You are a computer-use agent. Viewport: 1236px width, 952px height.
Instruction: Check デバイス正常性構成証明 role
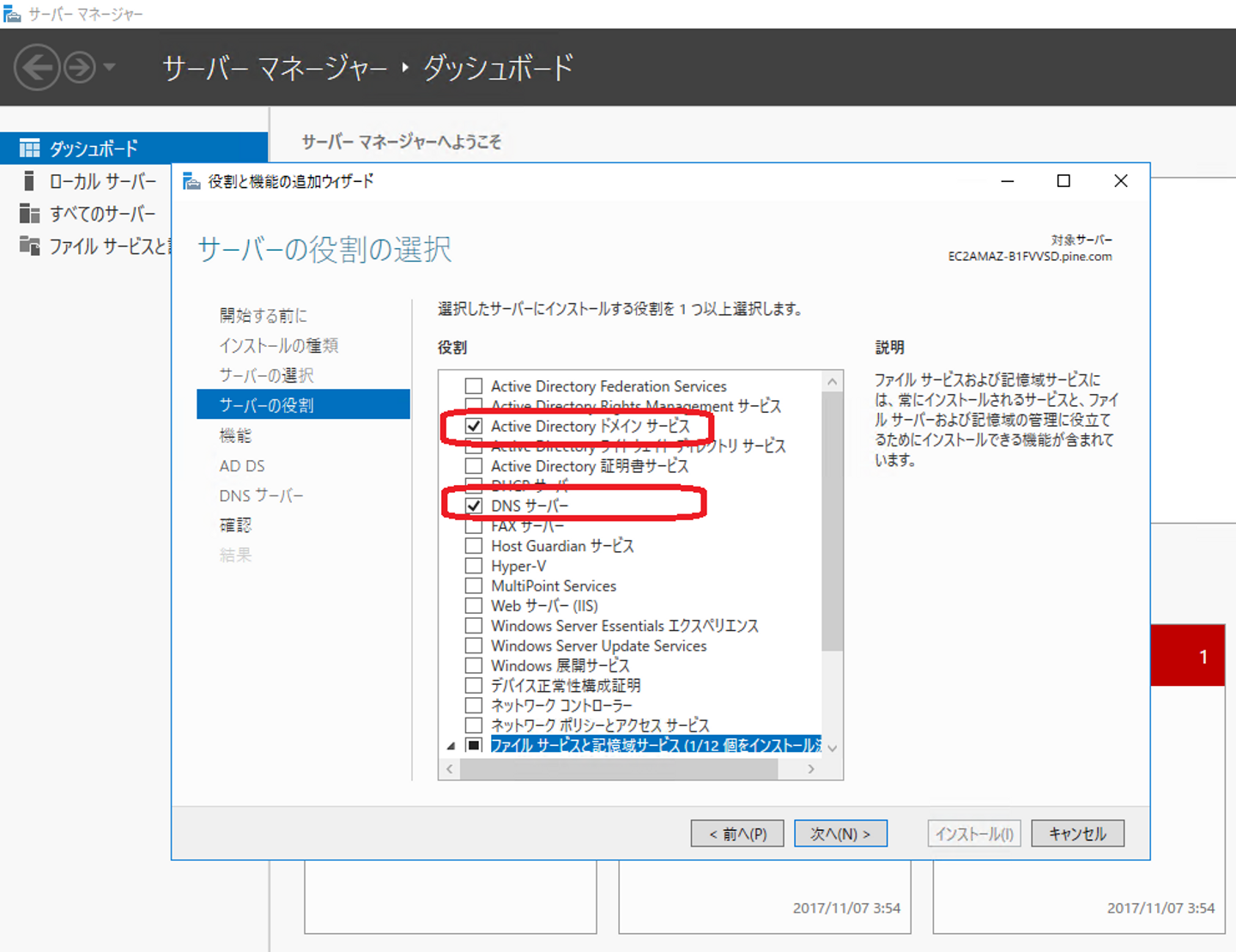pos(474,685)
